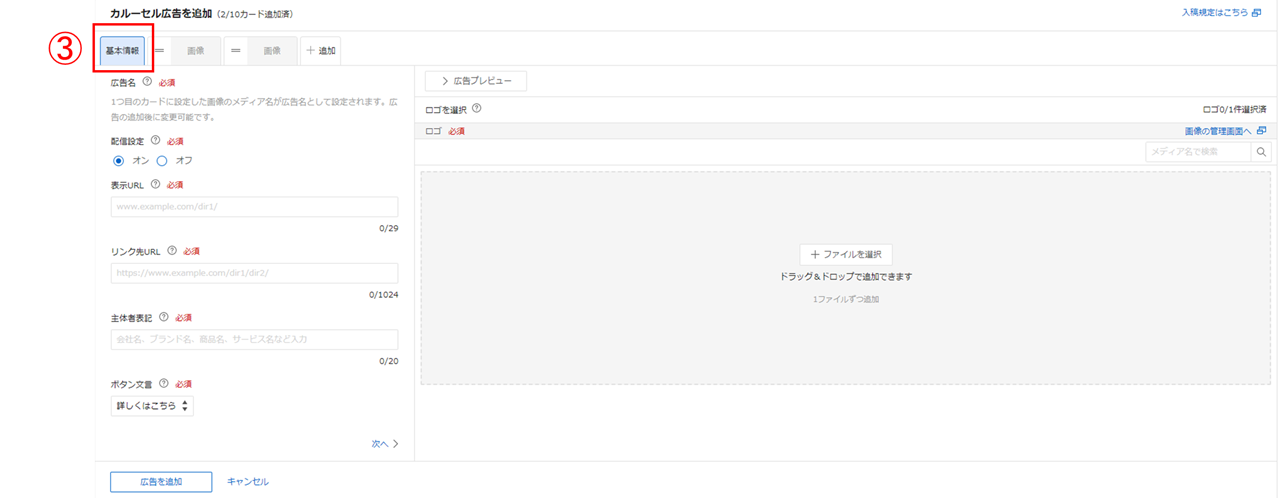Image resolution: width=1280 pixels, height=498 pixels.
Task: Open the 詳しくはこちら button text dropdown
Action: pos(152,406)
